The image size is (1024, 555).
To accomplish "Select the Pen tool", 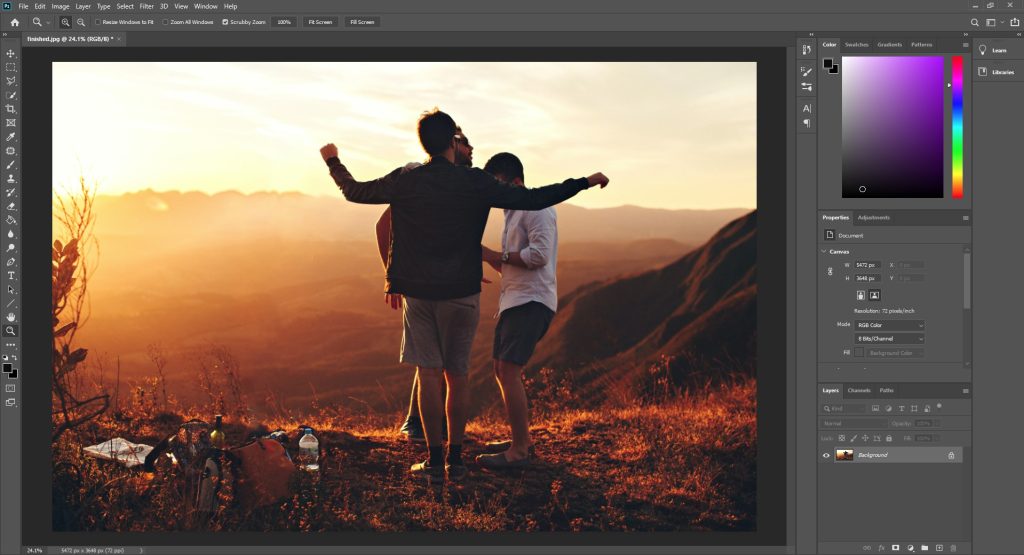I will pyautogui.click(x=10, y=262).
